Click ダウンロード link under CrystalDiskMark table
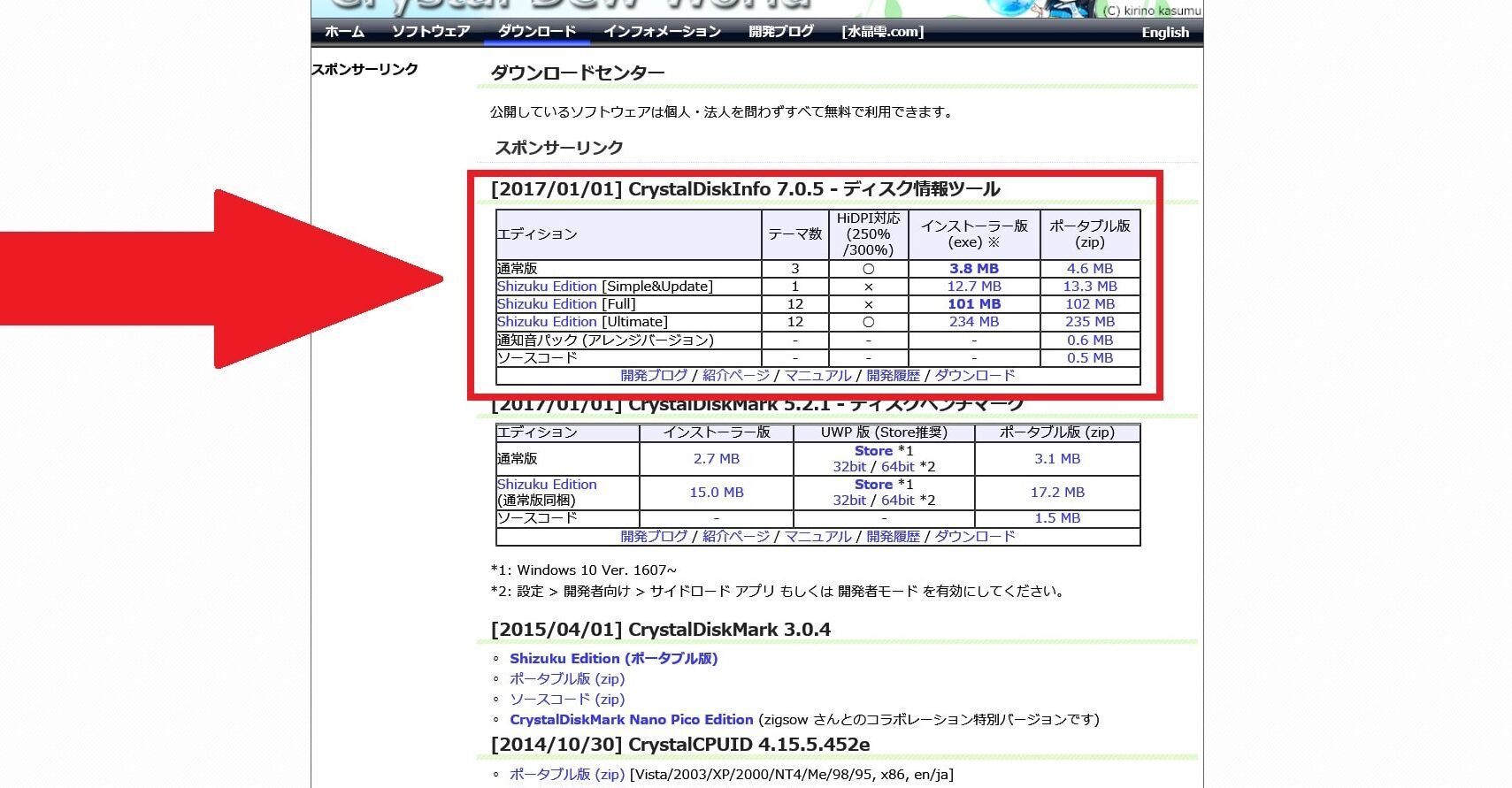Screen dimensions: 1512x788 pos(975,537)
